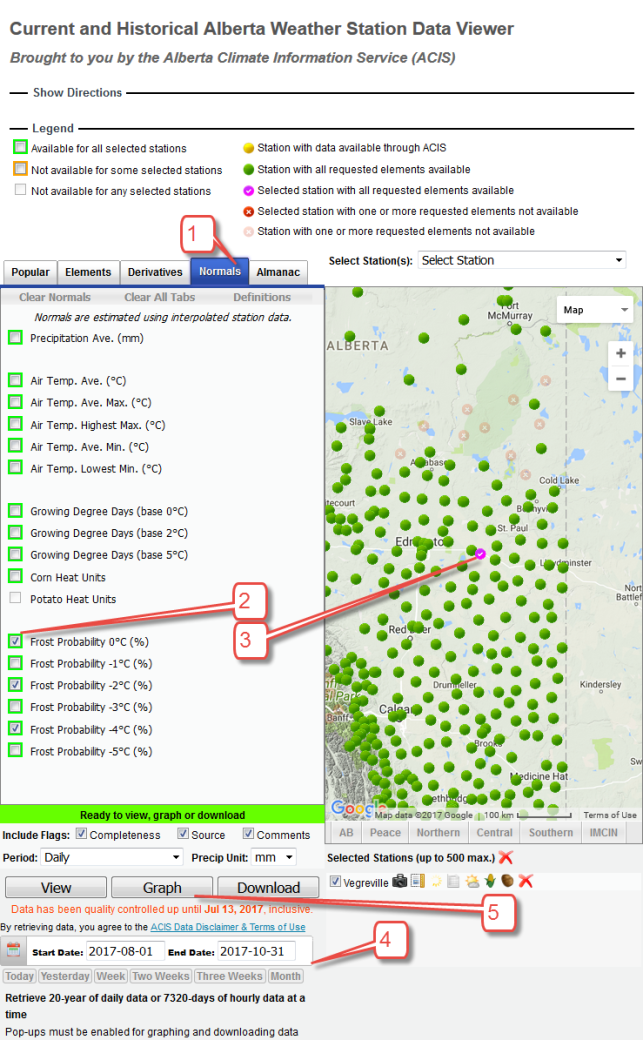
Task: Switch to the Almanac tab
Action: (278, 272)
